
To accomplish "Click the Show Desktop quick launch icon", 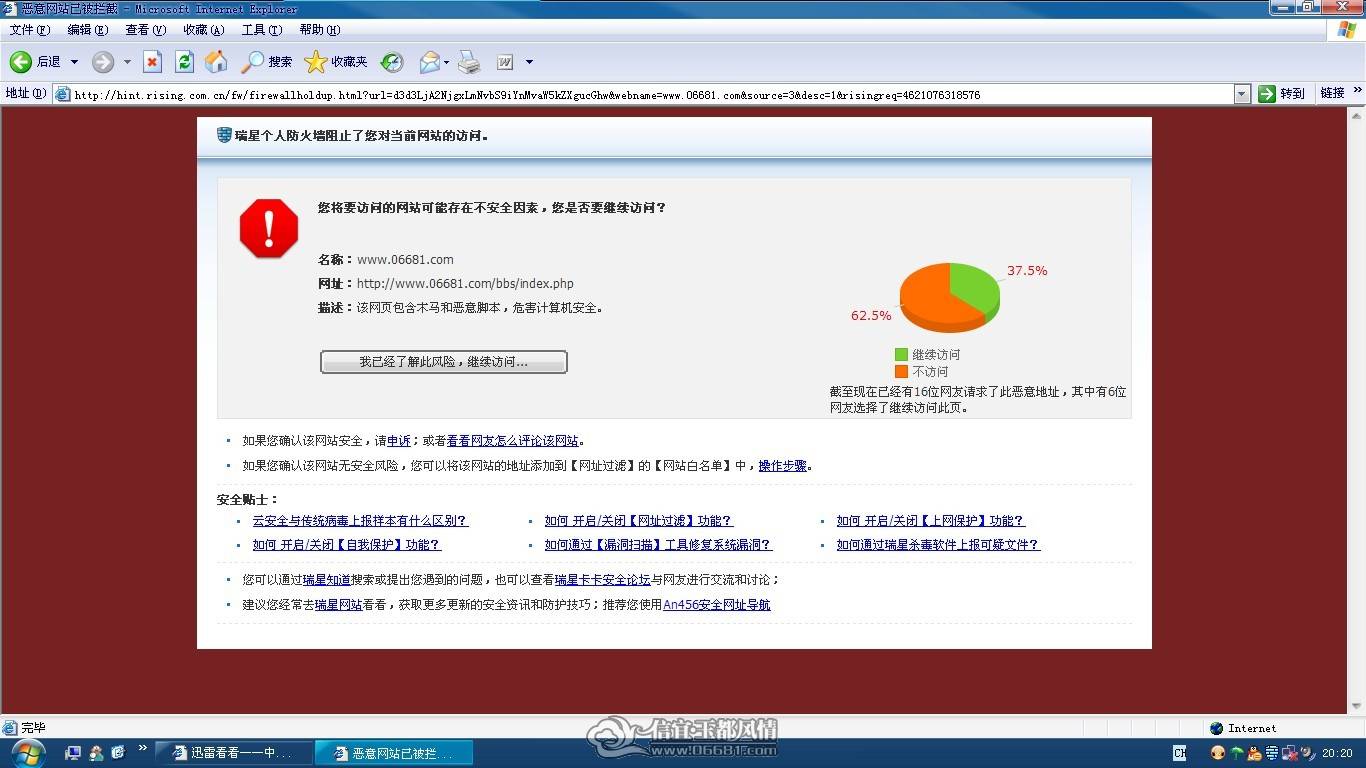I will click(73, 752).
